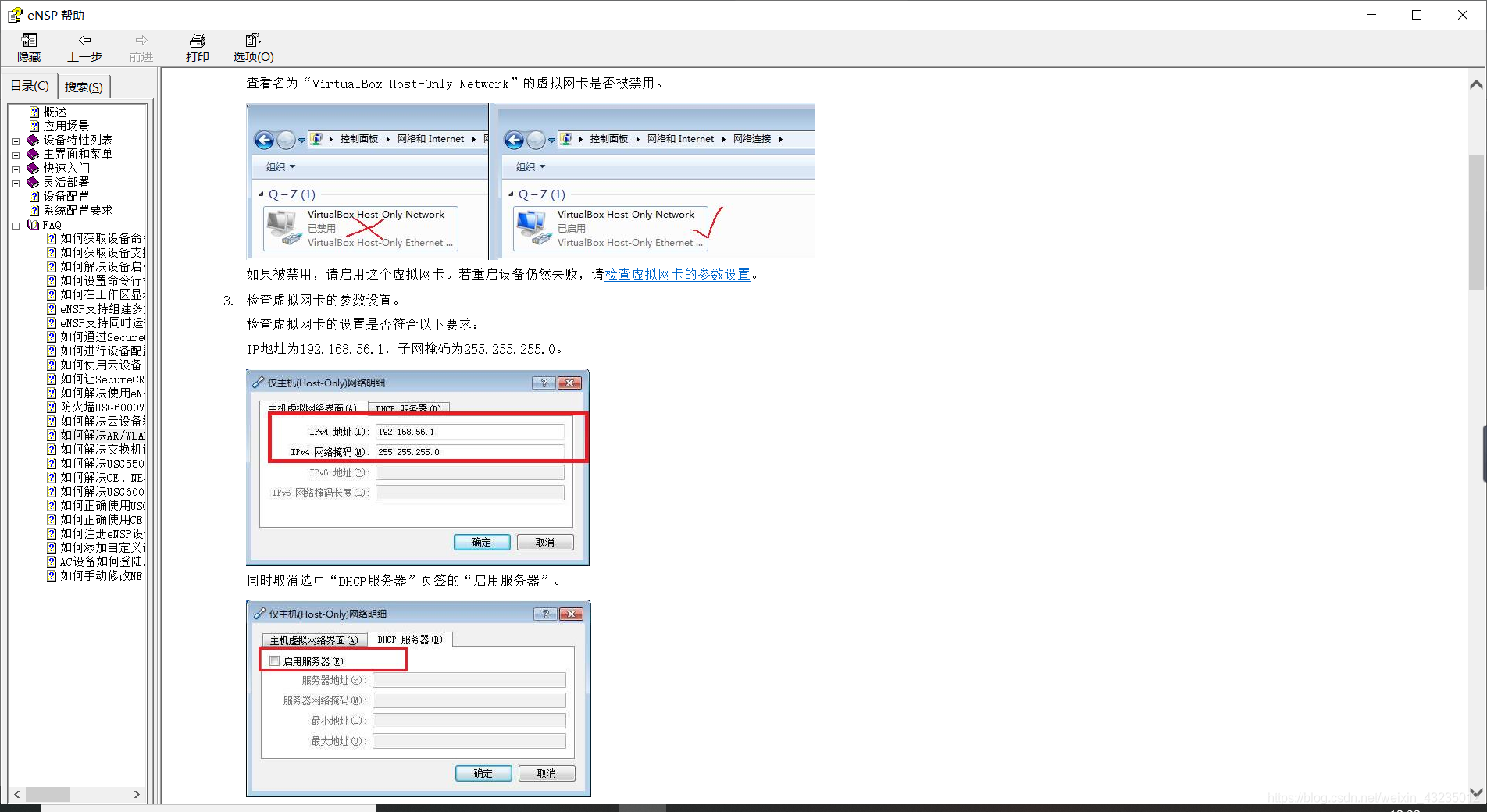This screenshot has height=812, width=1487.
Task: Expand the 灵活部署 tree node
Action: pos(16,183)
